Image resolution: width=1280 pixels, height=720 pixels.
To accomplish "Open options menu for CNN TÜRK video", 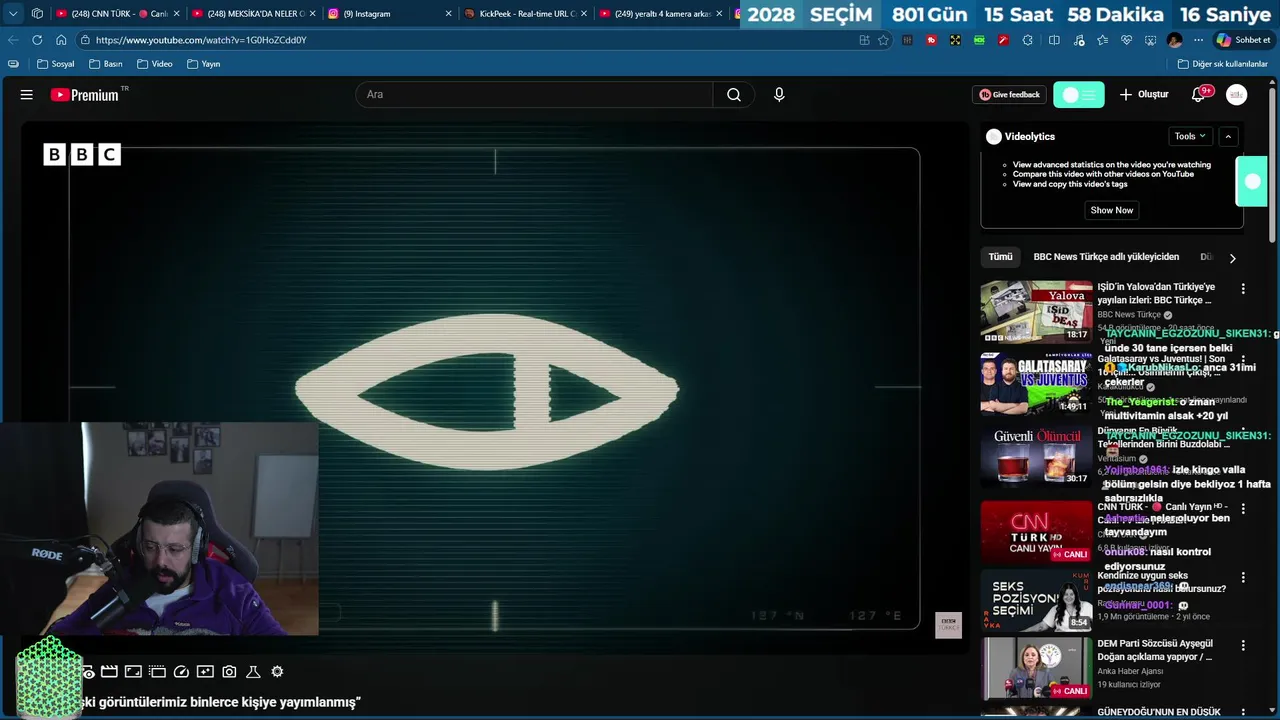I will (x=1243, y=509).
